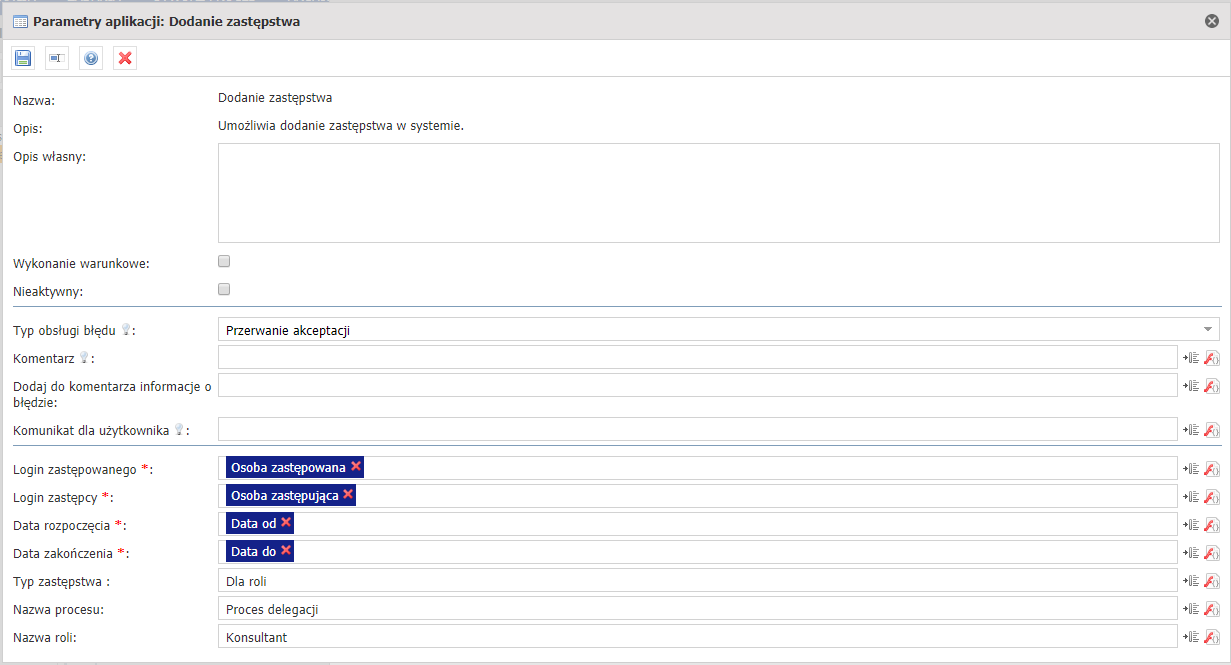This screenshot has width=1231, height=665.
Task: Close the Parametry aplikacji dialog
Action: 1212,21
